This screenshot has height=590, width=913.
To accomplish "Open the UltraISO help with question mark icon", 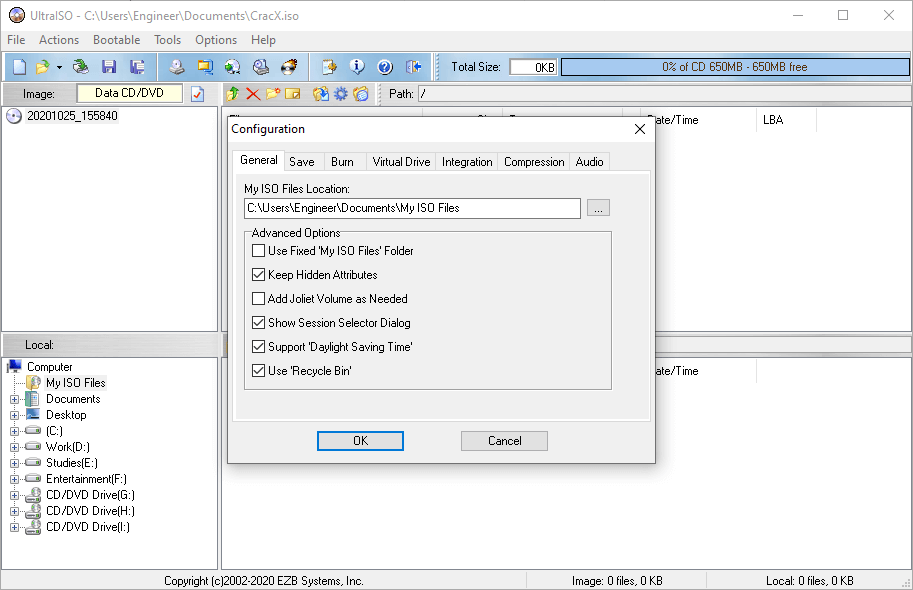I will tap(384, 66).
